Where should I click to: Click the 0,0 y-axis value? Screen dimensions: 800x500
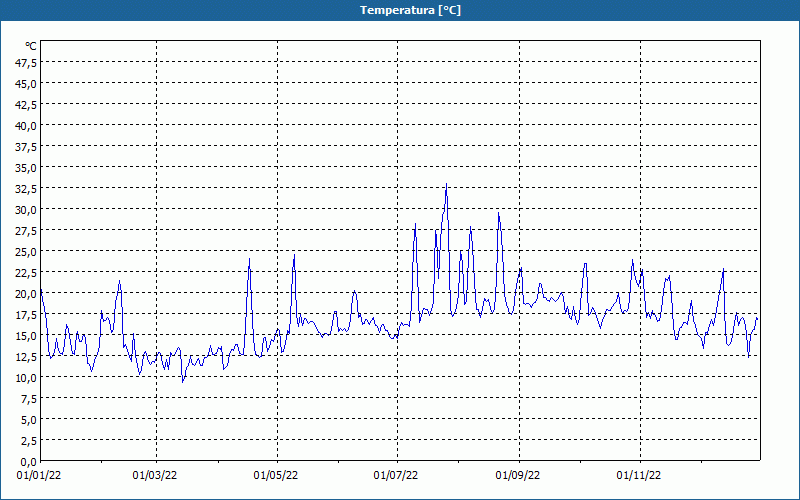[x=29, y=462]
